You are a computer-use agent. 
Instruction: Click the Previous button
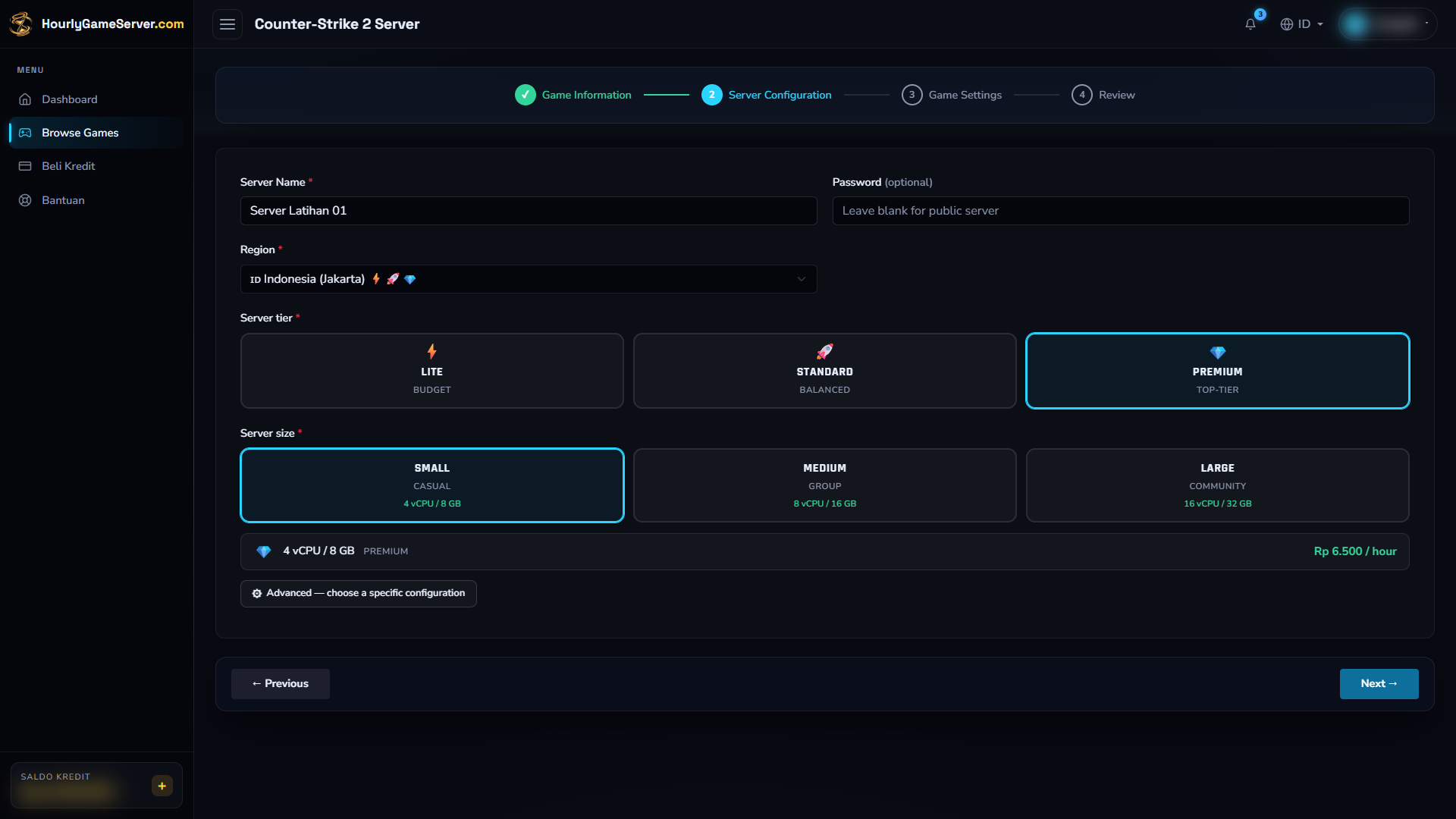click(x=281, y=684)
